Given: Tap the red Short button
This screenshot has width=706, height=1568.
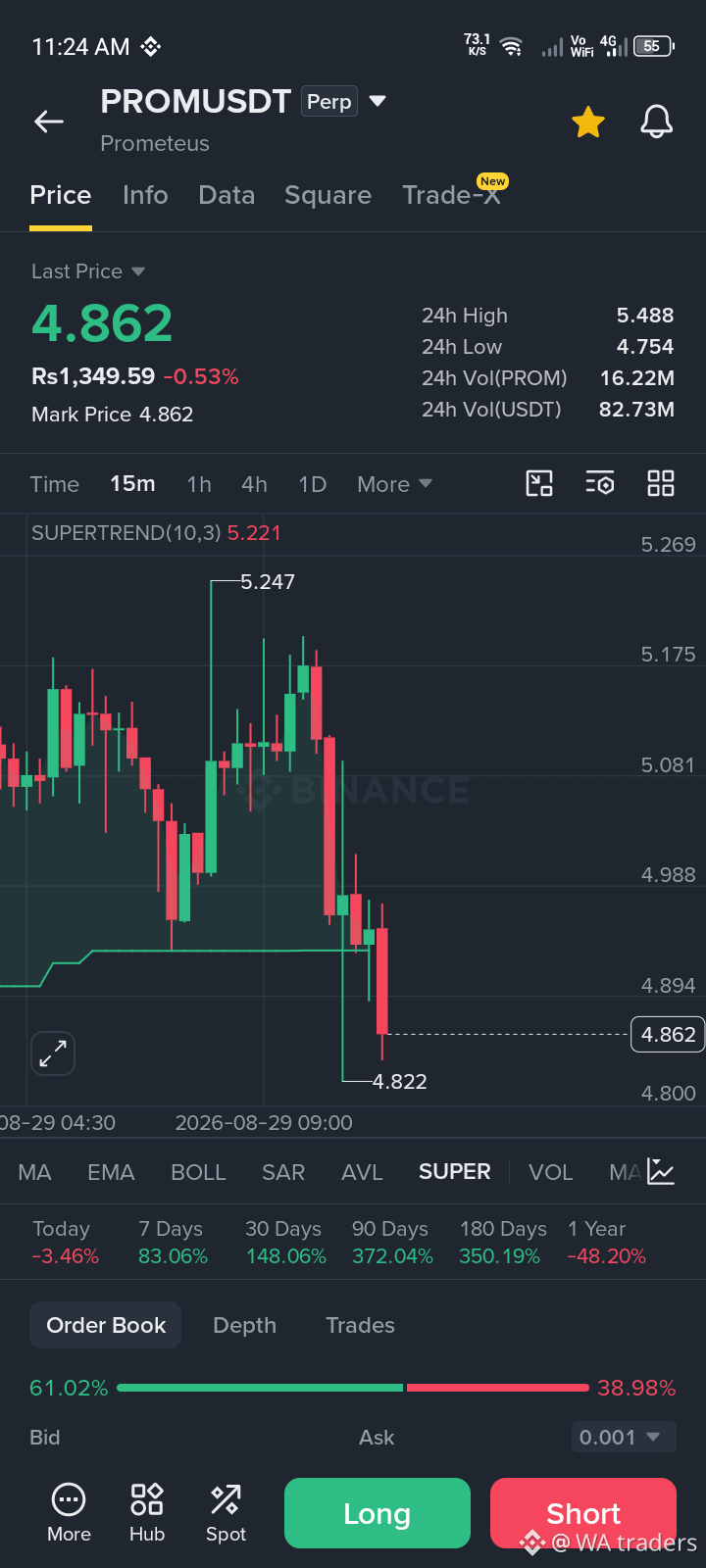Looking at the screenshot, I should pyautogui.click(x=583, y=1513).
